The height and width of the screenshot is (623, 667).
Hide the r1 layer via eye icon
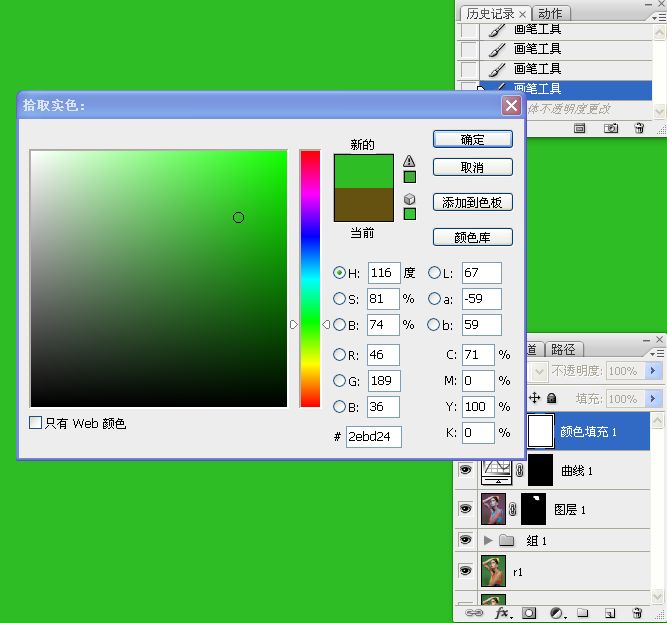tap(465, 570)
